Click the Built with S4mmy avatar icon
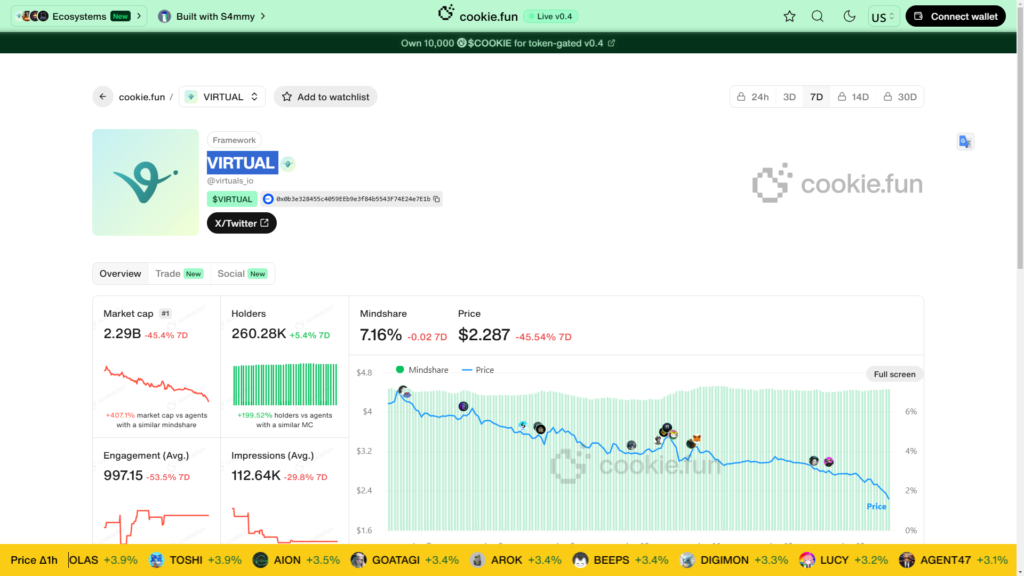 pyautogui.click(x=163, y=16)
